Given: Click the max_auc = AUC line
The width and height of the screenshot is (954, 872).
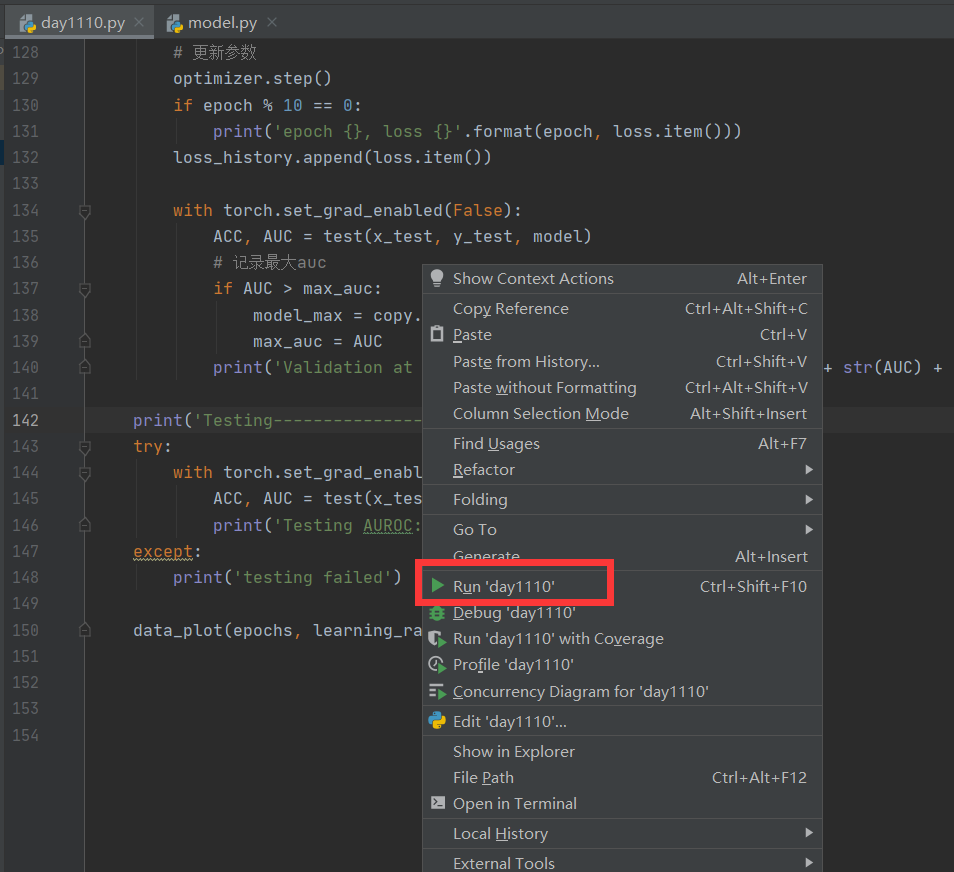Looking at the screenshot, I should [318, 341].
